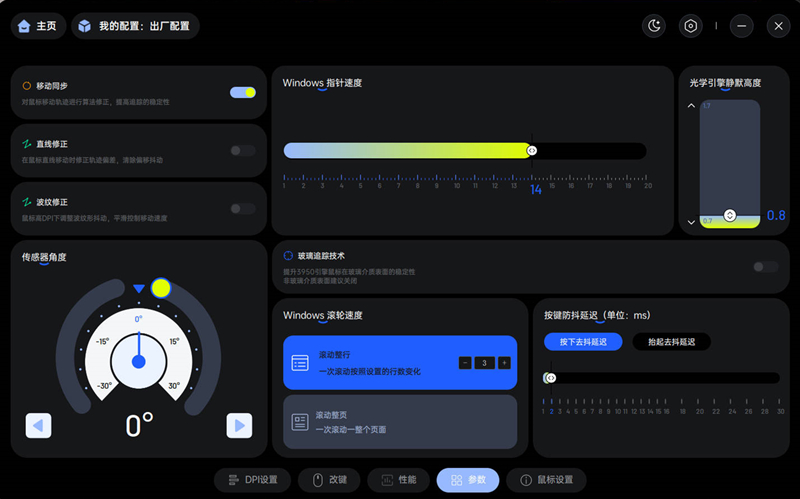Click the 滚动整行 line scroll icon

(x=299, y=362)
